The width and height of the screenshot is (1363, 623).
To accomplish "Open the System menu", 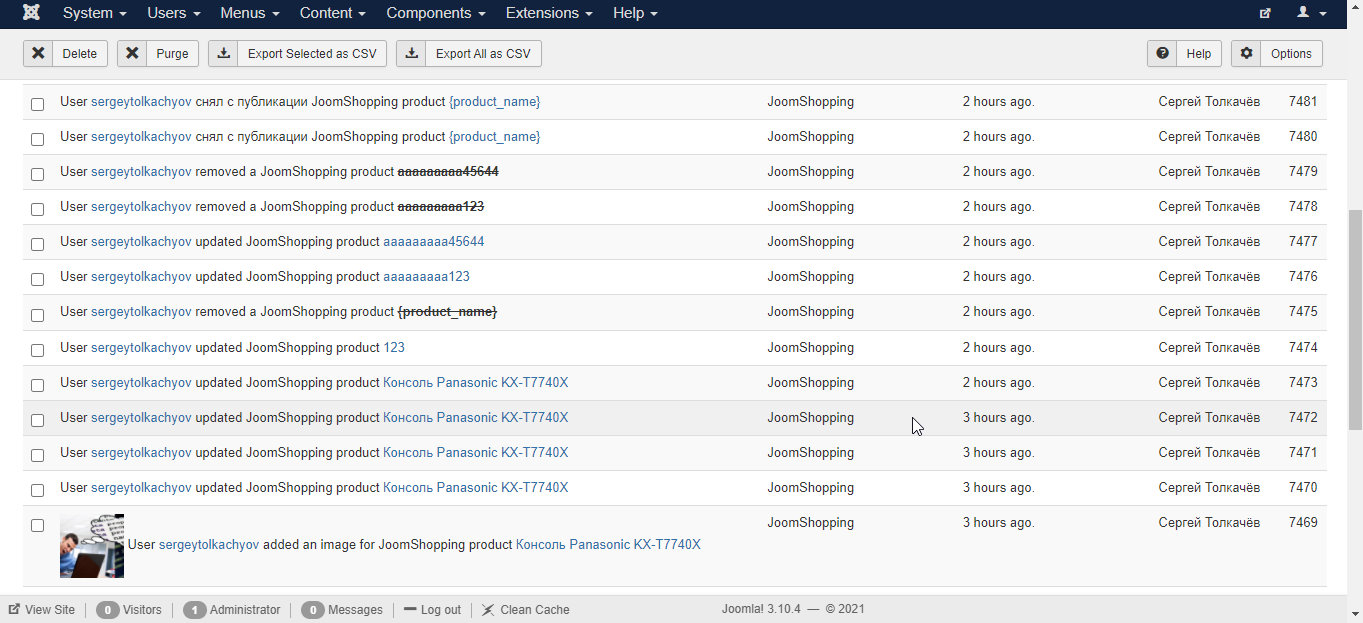I will (x=95, y=13).
